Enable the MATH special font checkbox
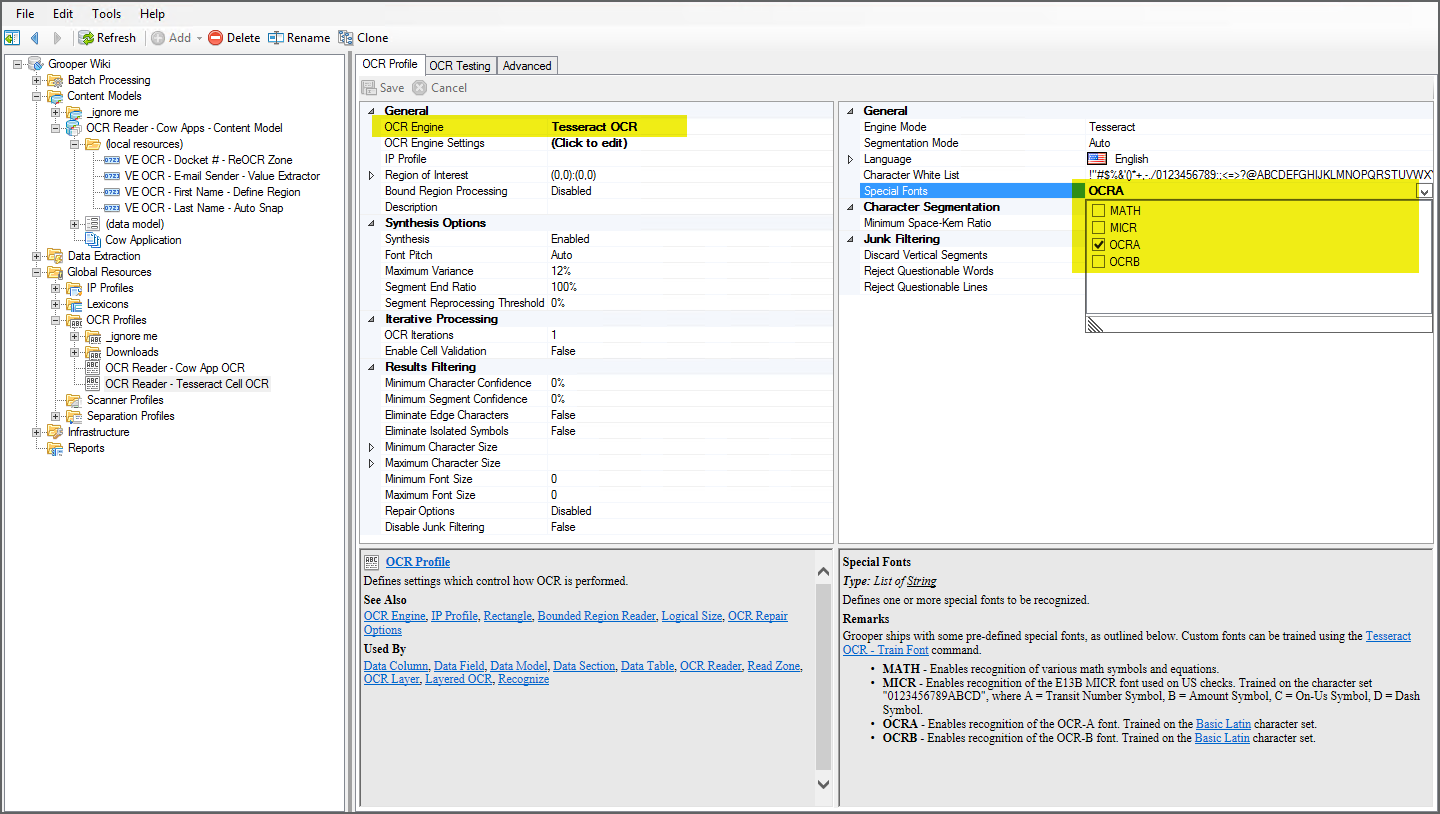This screenshot has width=1440, height=814. point(1099,211)
